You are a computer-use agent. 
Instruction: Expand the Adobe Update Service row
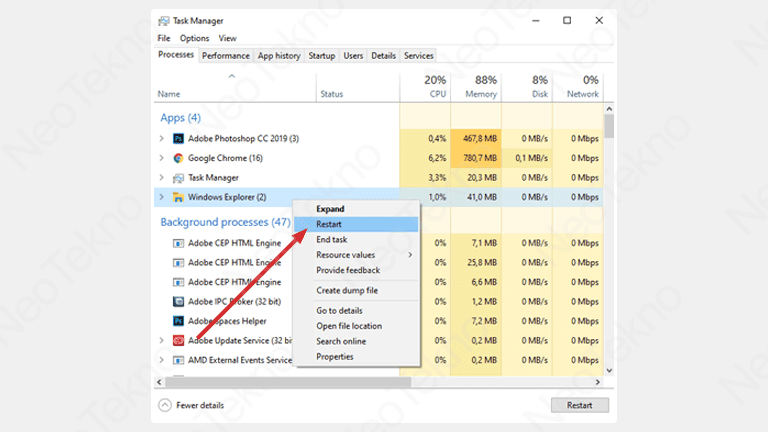click(x=162, y=340)
